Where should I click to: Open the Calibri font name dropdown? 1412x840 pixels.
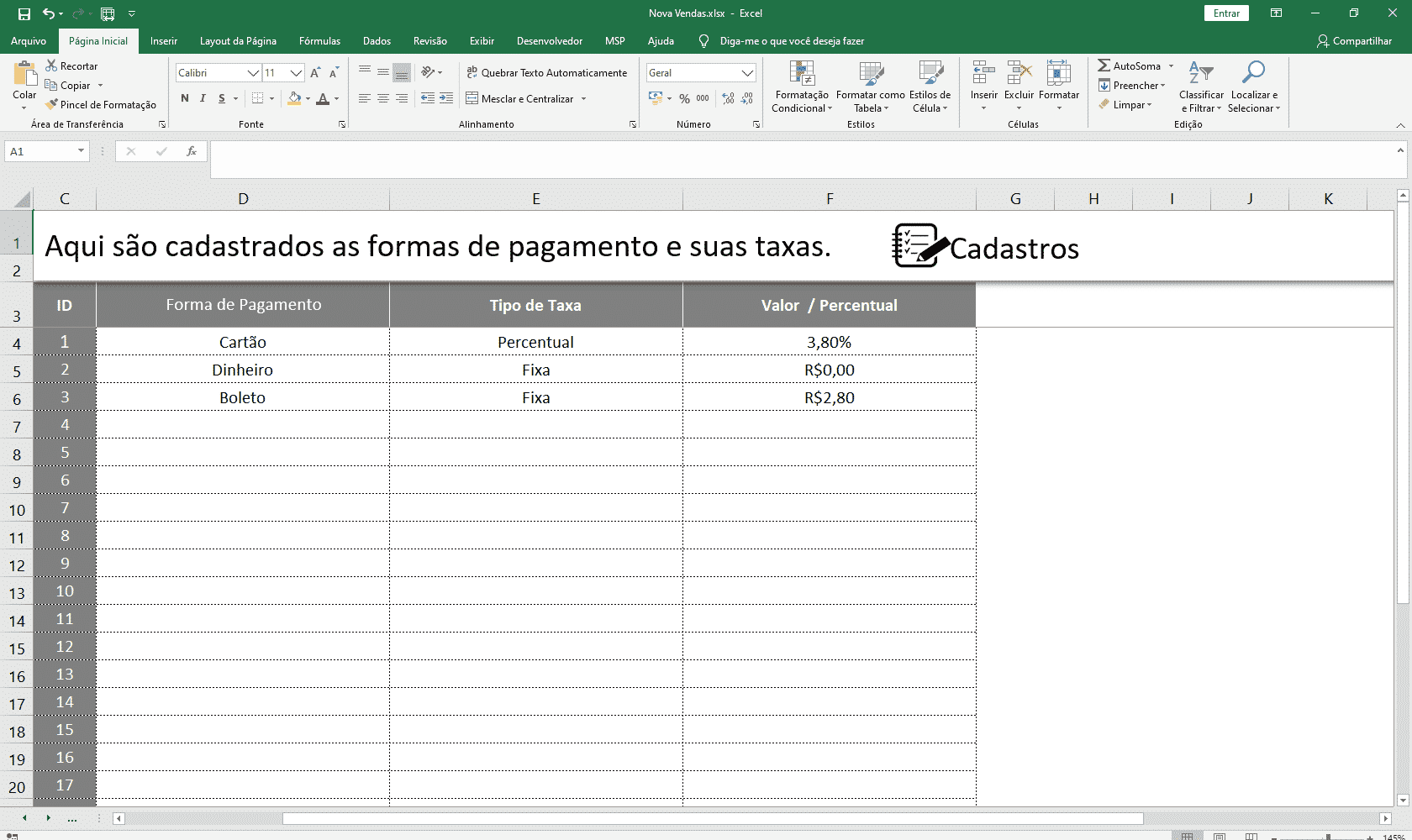tap(253, 73)
